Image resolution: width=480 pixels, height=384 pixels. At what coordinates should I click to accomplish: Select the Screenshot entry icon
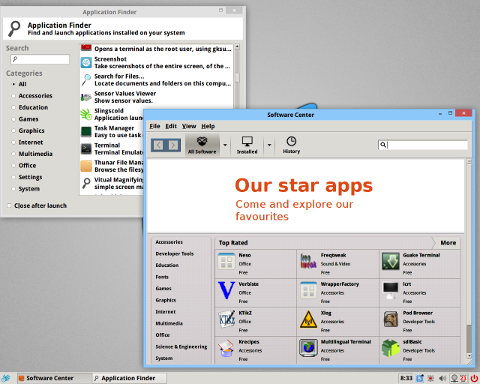tap(86, 62)
